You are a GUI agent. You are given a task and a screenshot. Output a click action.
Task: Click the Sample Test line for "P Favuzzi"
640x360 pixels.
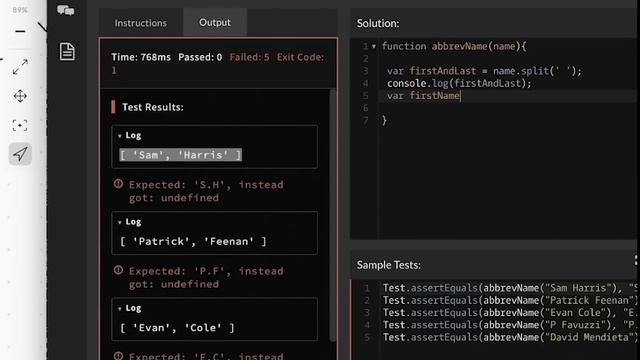(509, 325)
